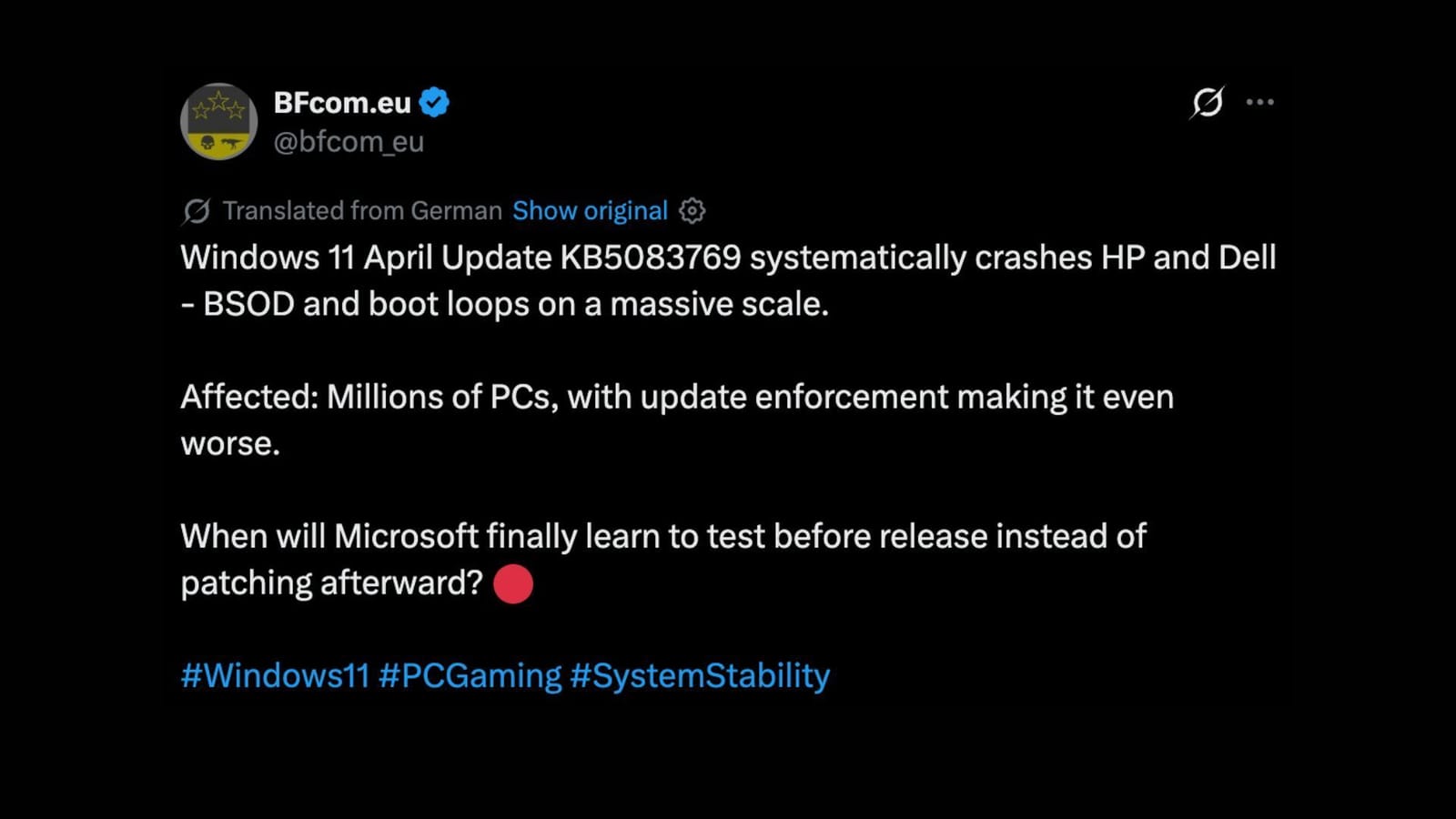Click the KB5083769 update number text
Viewport: 1456px width, 819px height.
650,258
